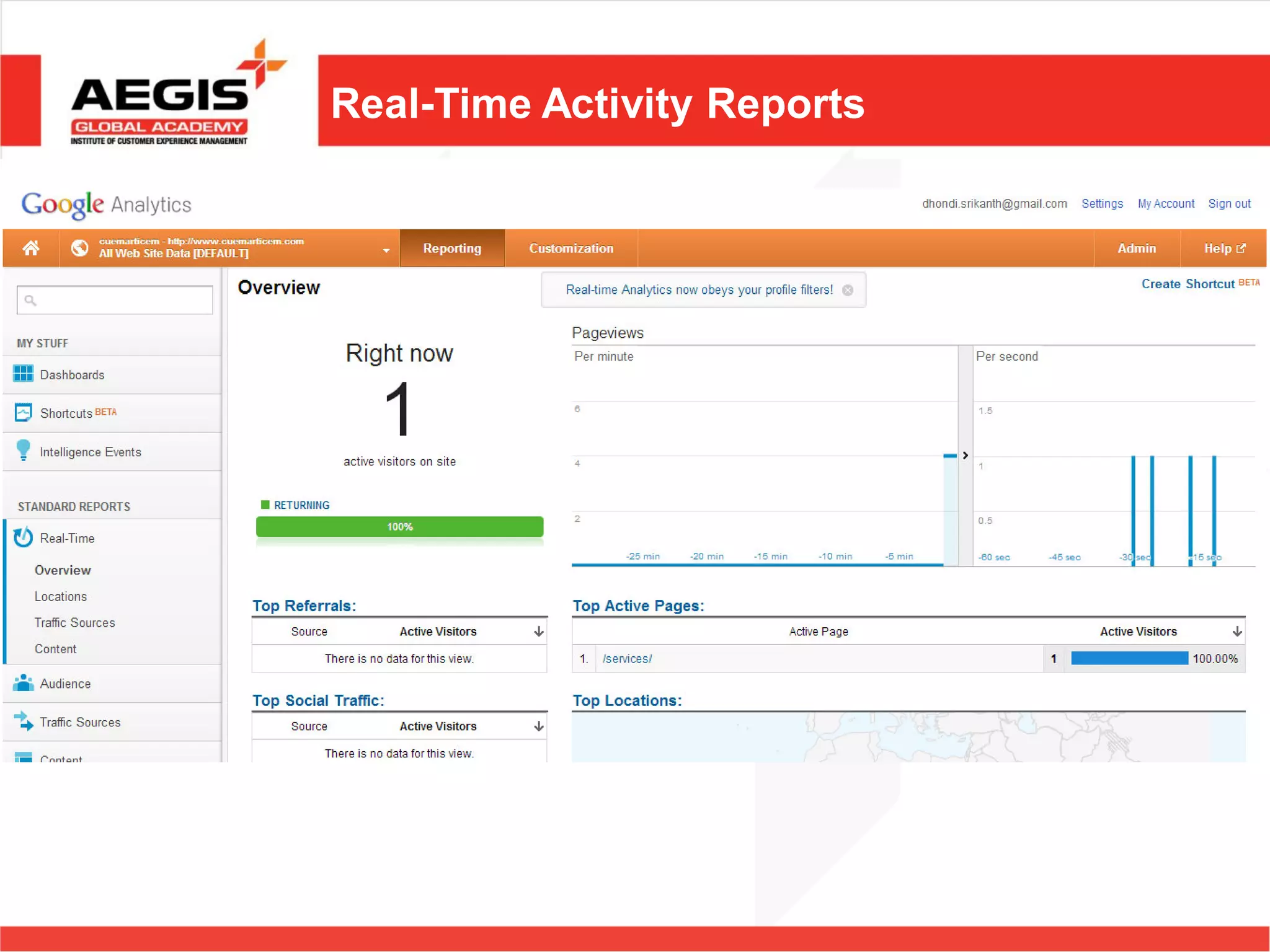The image size is (1270, 952).
Task: Click the Google Analytics logo
Action: tap(106, 205)
